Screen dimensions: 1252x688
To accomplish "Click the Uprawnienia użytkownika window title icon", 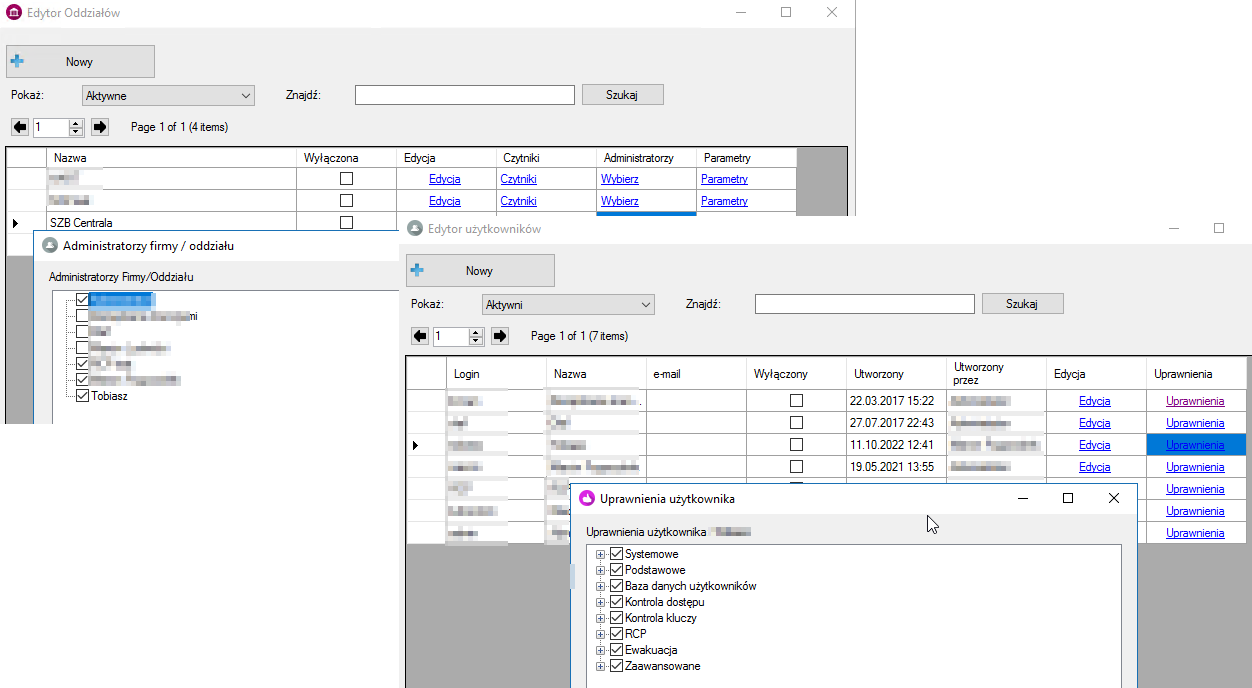I will 587,497.
